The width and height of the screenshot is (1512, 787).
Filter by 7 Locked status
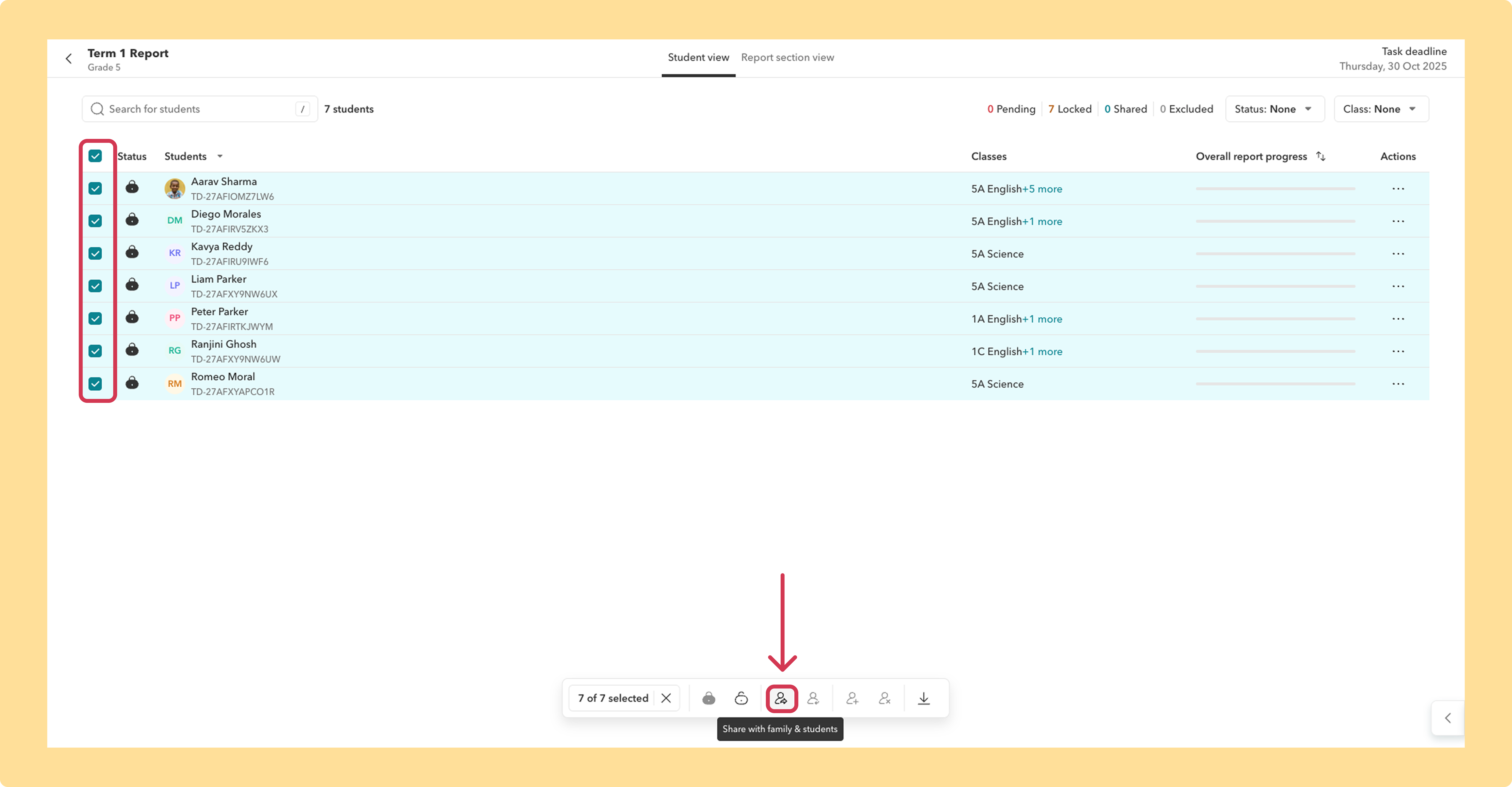(x=1070, y=109)
